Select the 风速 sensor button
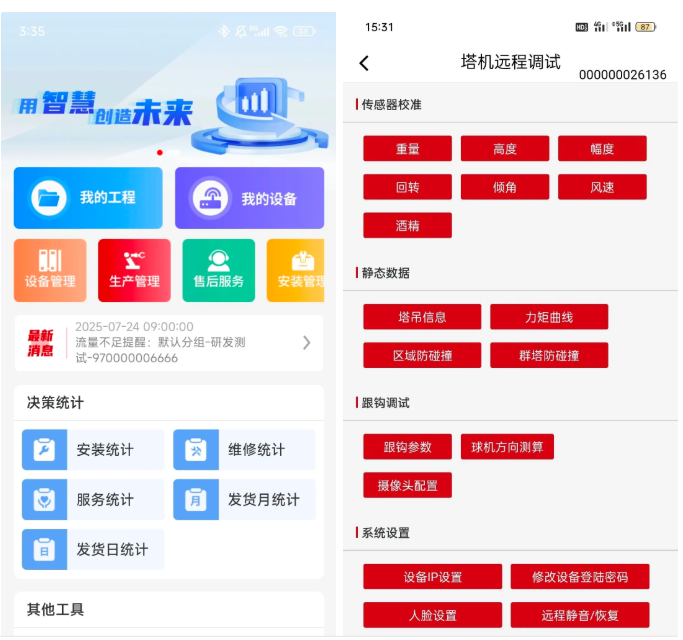Viewport: 683px width, 640px height. click(x=601, y=187)
